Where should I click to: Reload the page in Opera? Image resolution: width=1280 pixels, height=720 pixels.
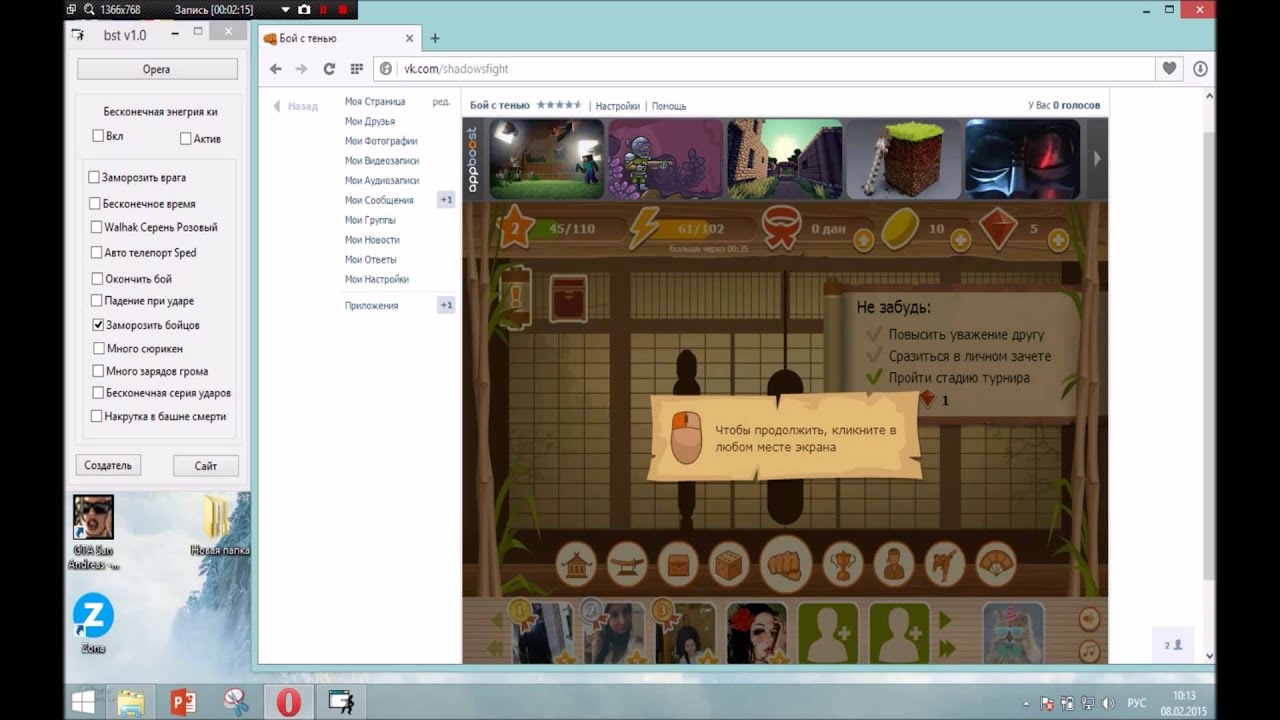point(329,69)
